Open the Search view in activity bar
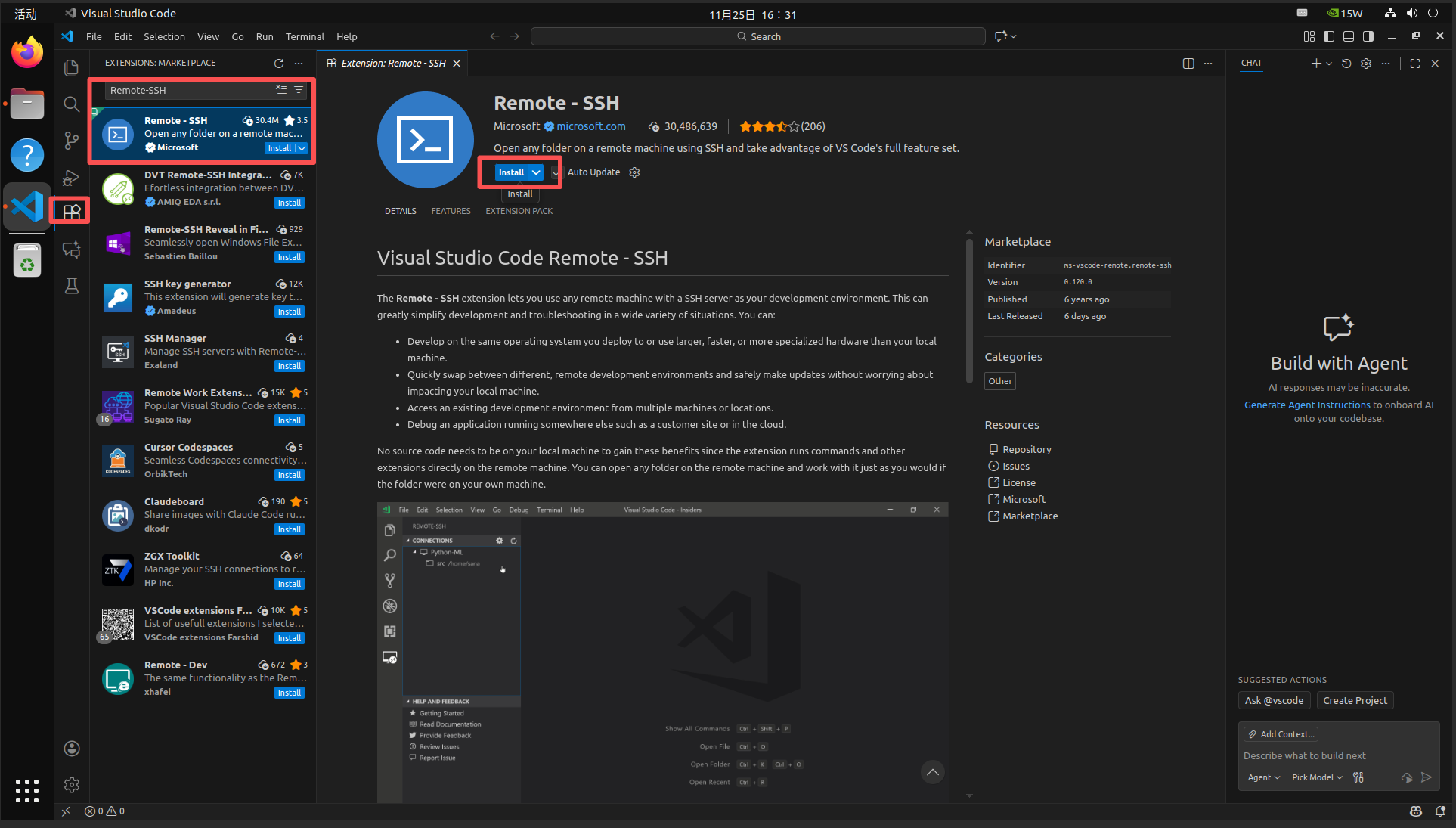Screen dimensions: 1456x828 (71, 104)
